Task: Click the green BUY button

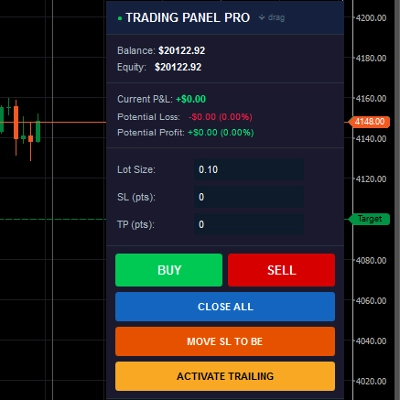Action: click(x=169, y=270)
